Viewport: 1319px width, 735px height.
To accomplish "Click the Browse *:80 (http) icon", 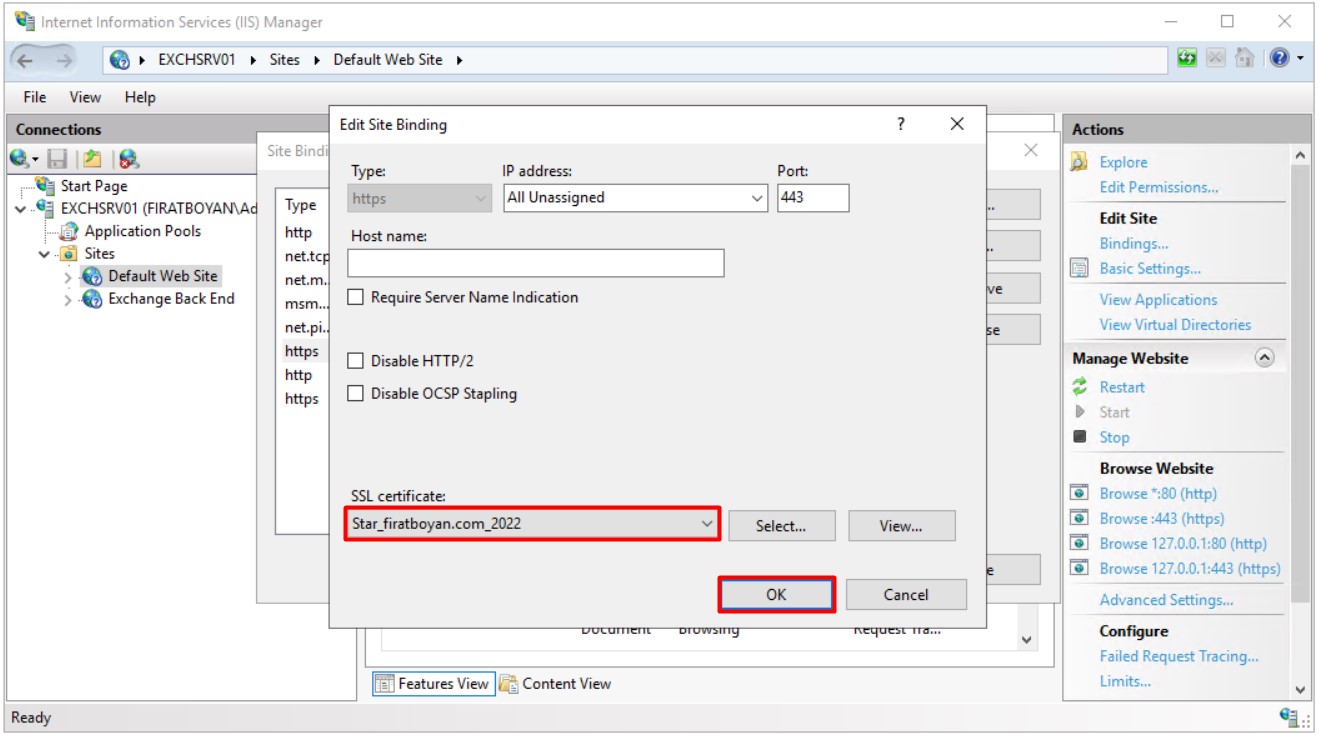I will click(x=1079, y=493).
